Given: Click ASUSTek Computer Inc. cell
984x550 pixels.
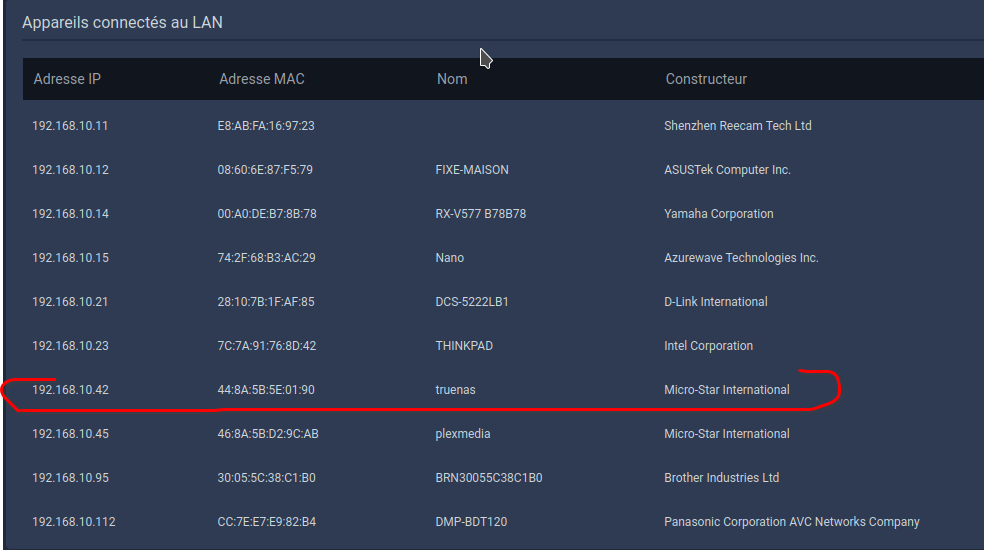Looking at the screenshot, I should point(727,170).
